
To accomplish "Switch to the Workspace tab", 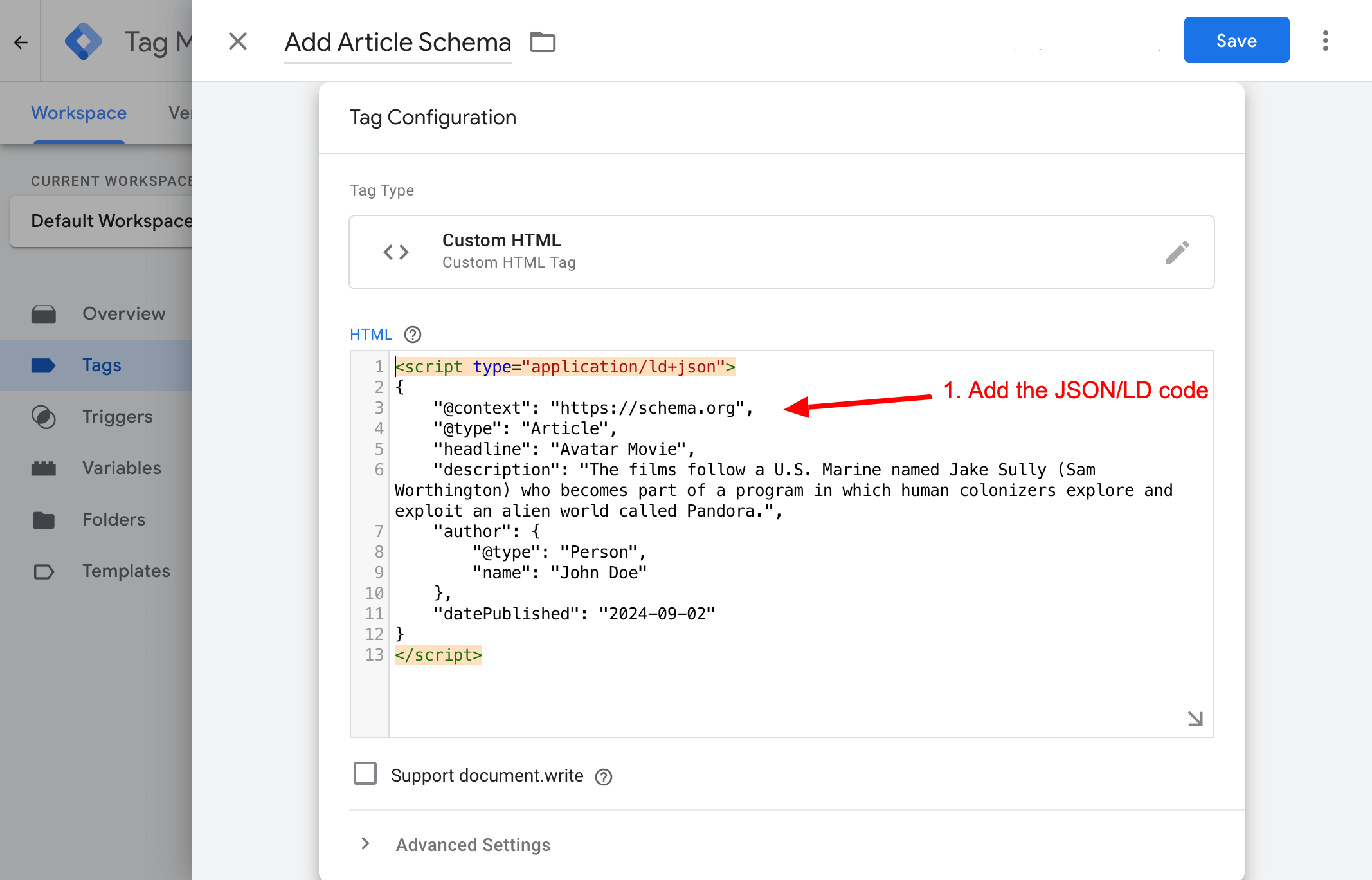I will click(78, 113).
